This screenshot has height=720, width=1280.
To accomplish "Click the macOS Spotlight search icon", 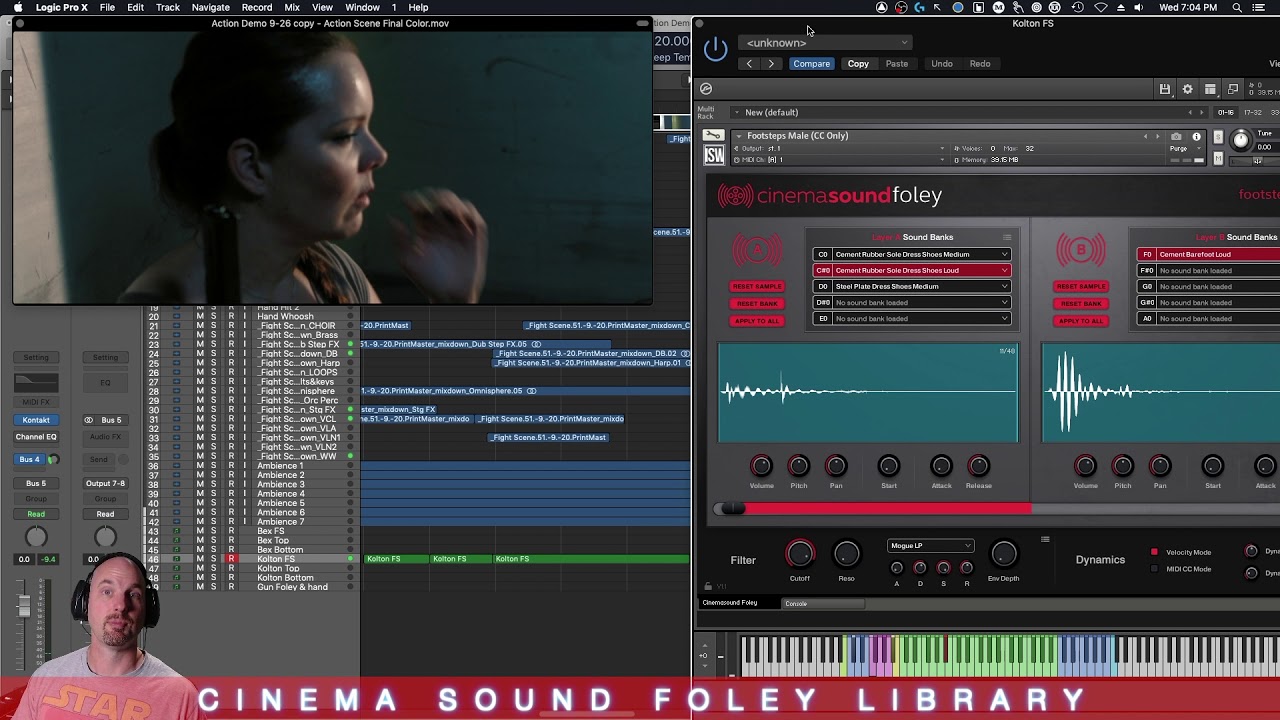I will [1237, 7].
